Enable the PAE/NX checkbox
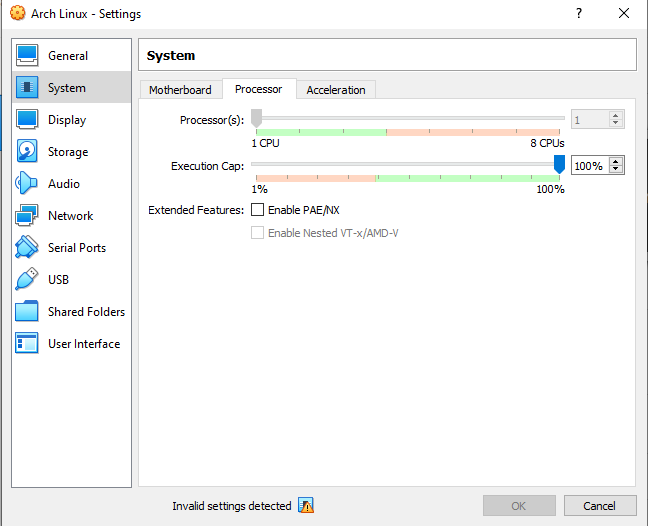The image size is (648, 526). (257, 210)
